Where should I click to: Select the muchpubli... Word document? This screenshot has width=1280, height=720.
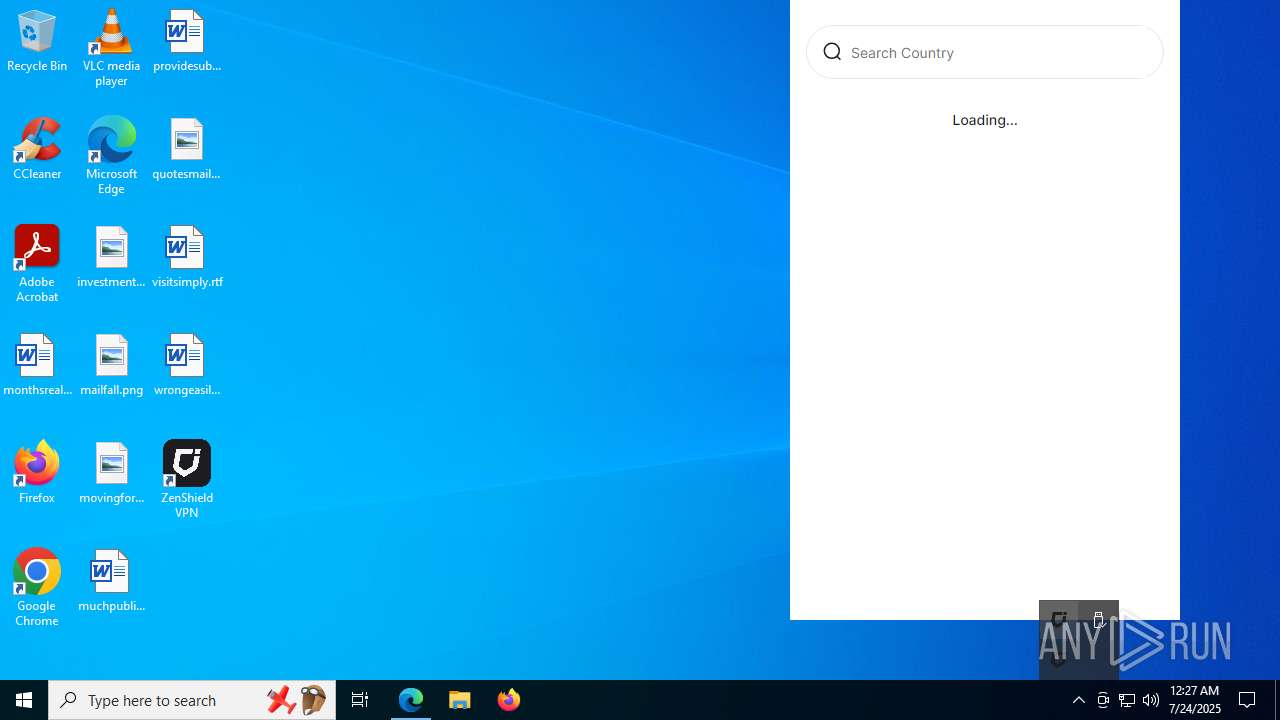tap(111, 581)
